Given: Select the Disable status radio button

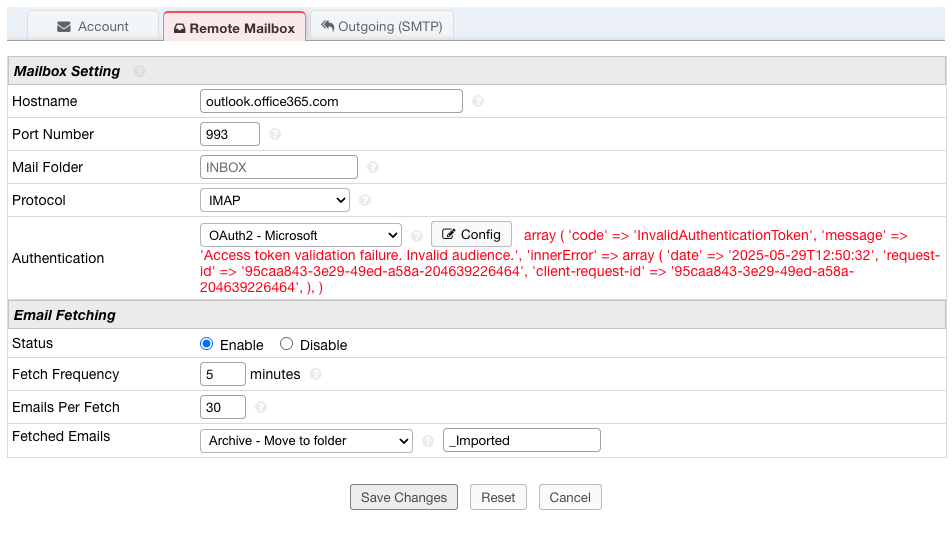Looking at the screenshot, I should click(287, 344).
